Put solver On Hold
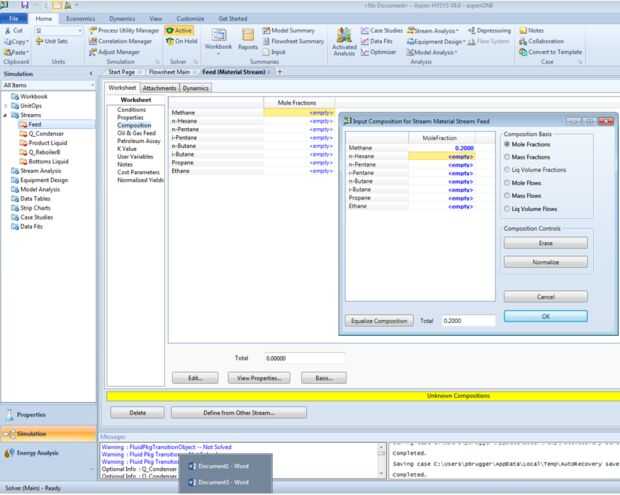The width and height of the screenshot is (620, 495). coord(181,41)
